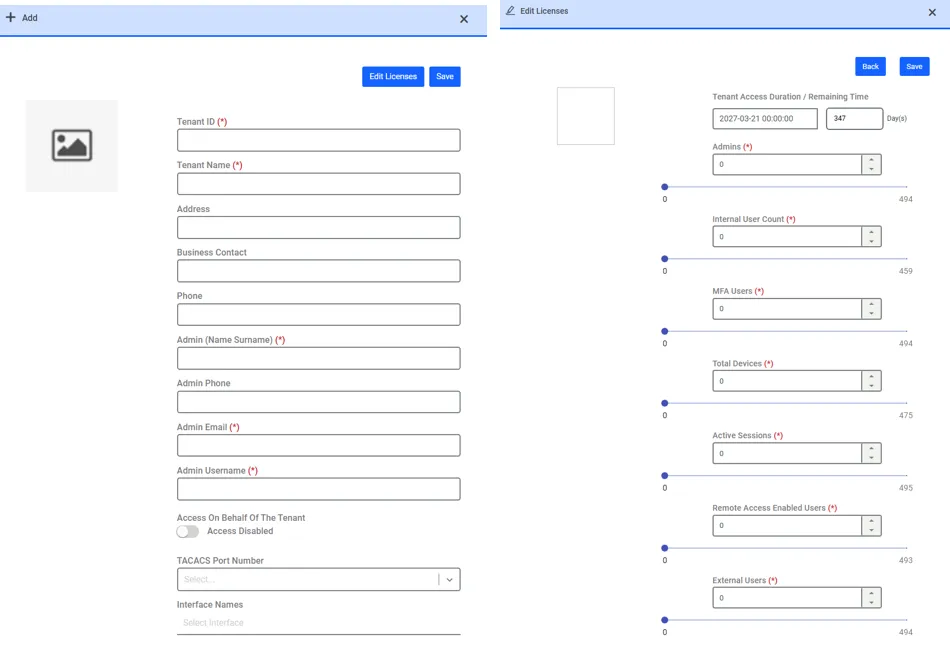Focus the Admin Username field
The height and width of the screenshot is (669, 950).
(x=319, y=489)
